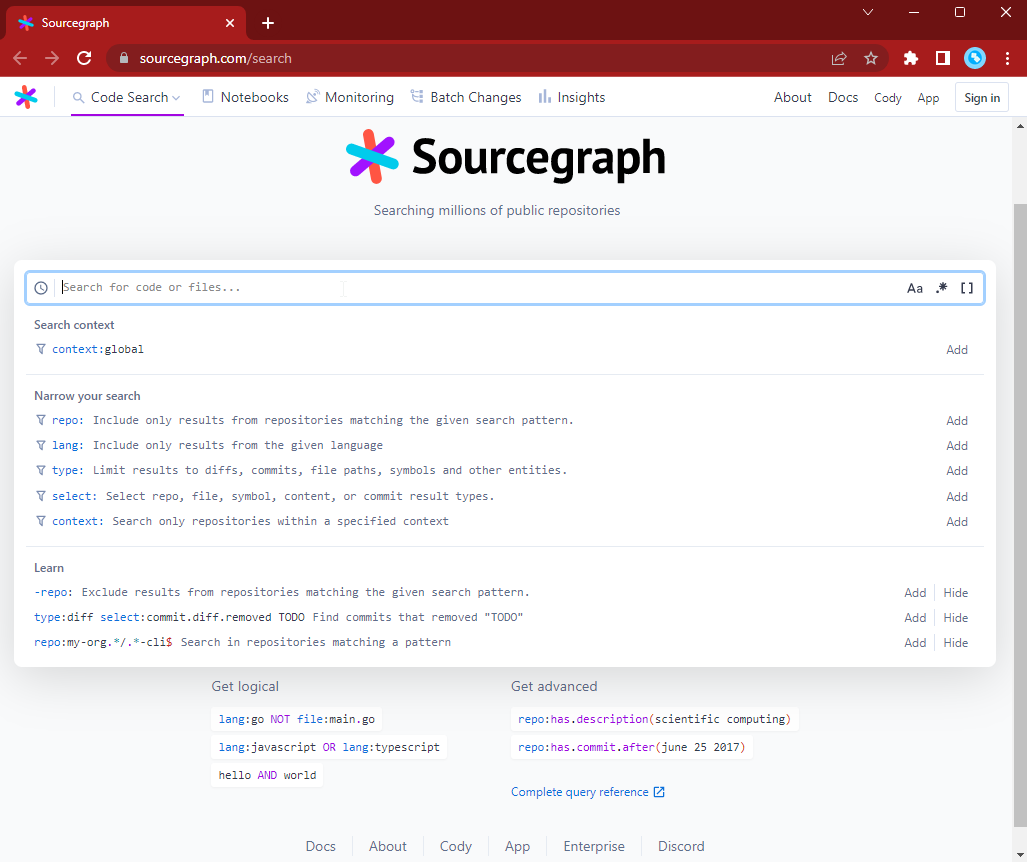Screen dimensions: 1027x862
Task: Open Complete query reference link
Action: pyautogui.click(x=588, y=792)
